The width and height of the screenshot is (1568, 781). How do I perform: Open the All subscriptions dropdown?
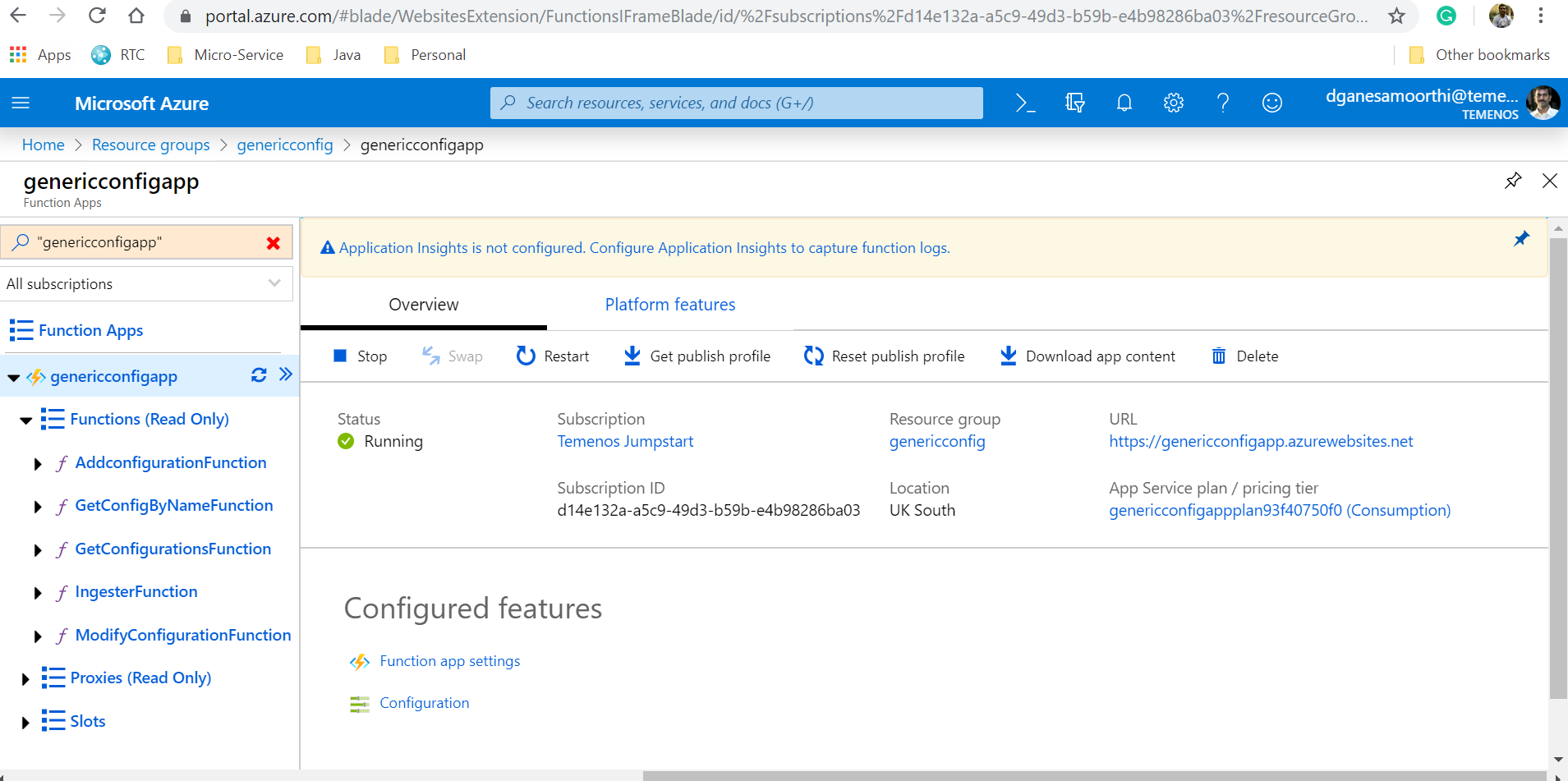pyautogui.click(x=146, y=284)
